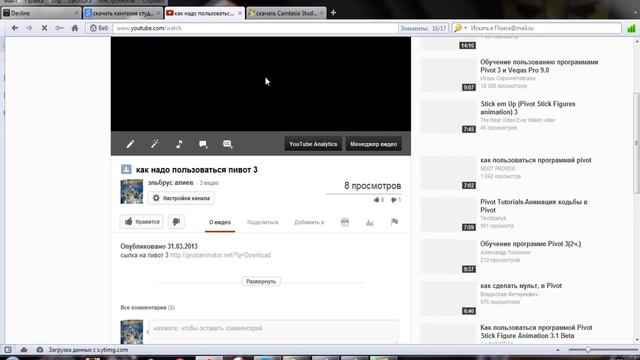Select the О видео tab
The image size is (640, 360).
click(220, 222)
